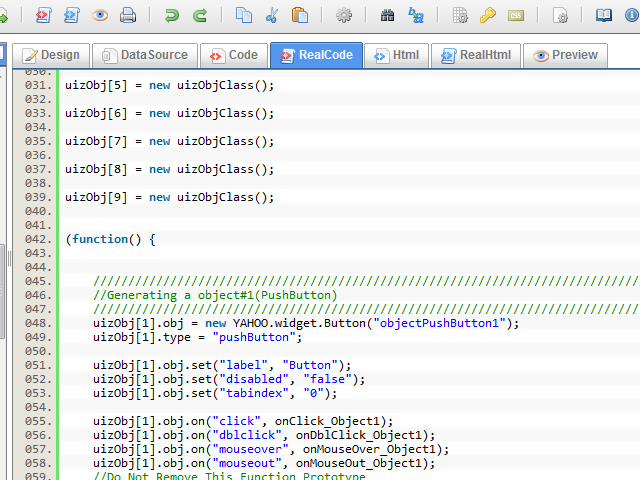Undo the last action with green arrow
The height and width of the screenshot is (480, 640).
[172, 15]
